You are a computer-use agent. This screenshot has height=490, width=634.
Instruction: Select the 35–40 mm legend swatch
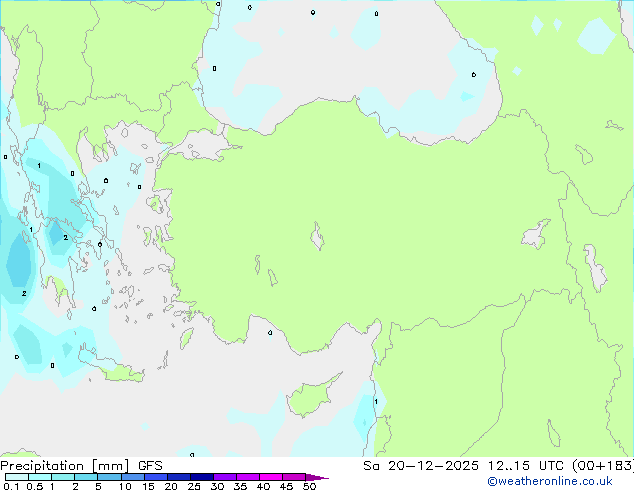[x=248, y=477]
